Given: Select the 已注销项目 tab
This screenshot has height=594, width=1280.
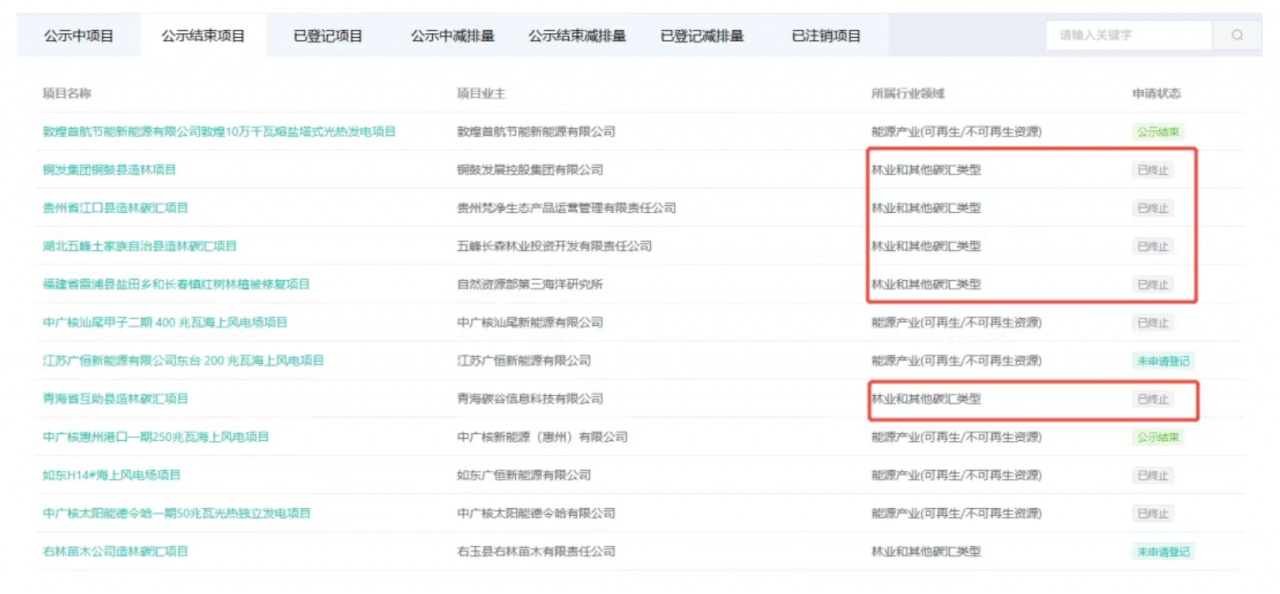Looking at the screenshot, I should coord(826,36).
